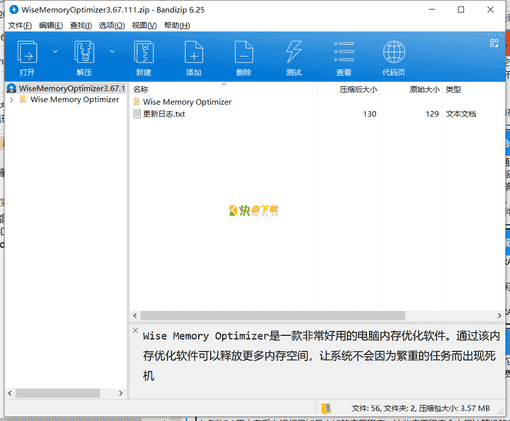Click the archive icon in the status bar
Screen dimensions: 510x421
click(326, 408)
